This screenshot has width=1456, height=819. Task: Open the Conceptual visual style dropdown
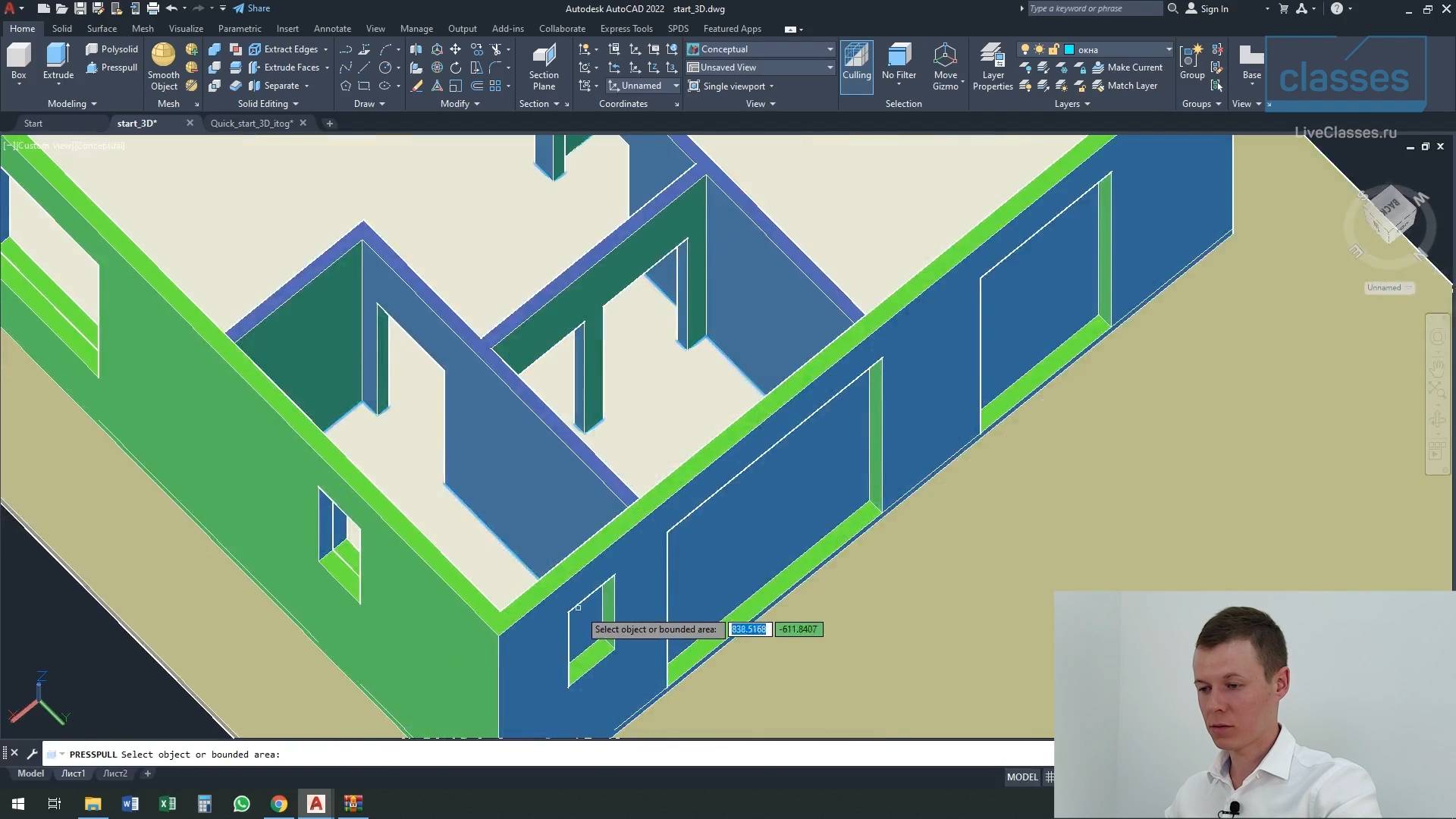point(761,49)
